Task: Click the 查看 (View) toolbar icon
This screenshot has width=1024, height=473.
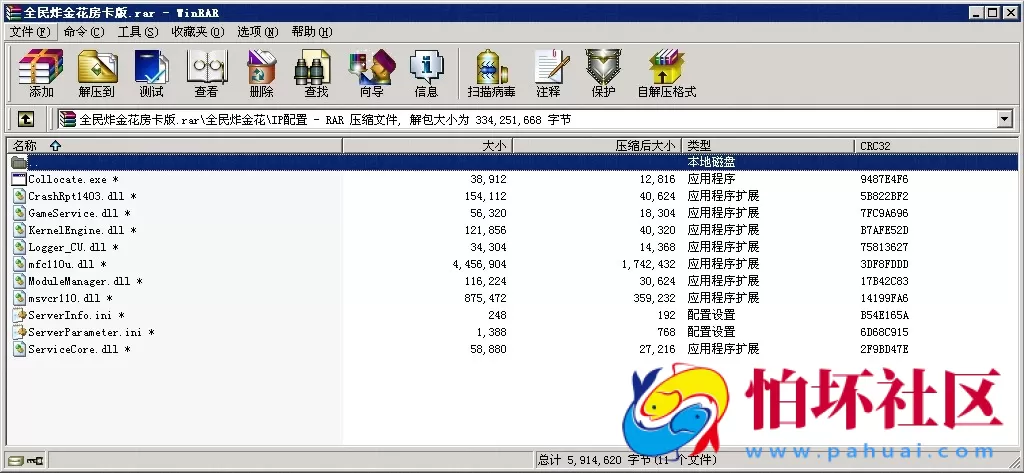Action: pyautogui.click(x=207, y=66)
